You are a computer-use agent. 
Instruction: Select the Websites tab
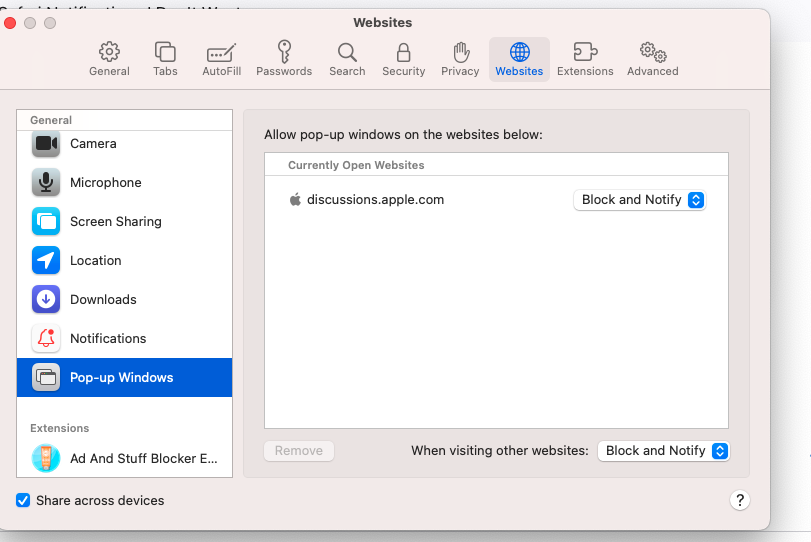(x=519, y=59)
